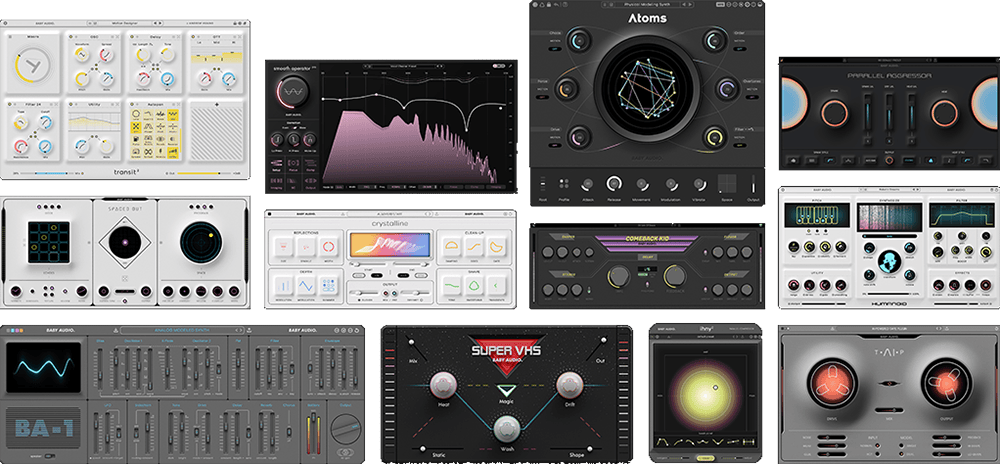1000x464 pixels.
Task: Open the TAIP preset menu
Action: (889, 328)
